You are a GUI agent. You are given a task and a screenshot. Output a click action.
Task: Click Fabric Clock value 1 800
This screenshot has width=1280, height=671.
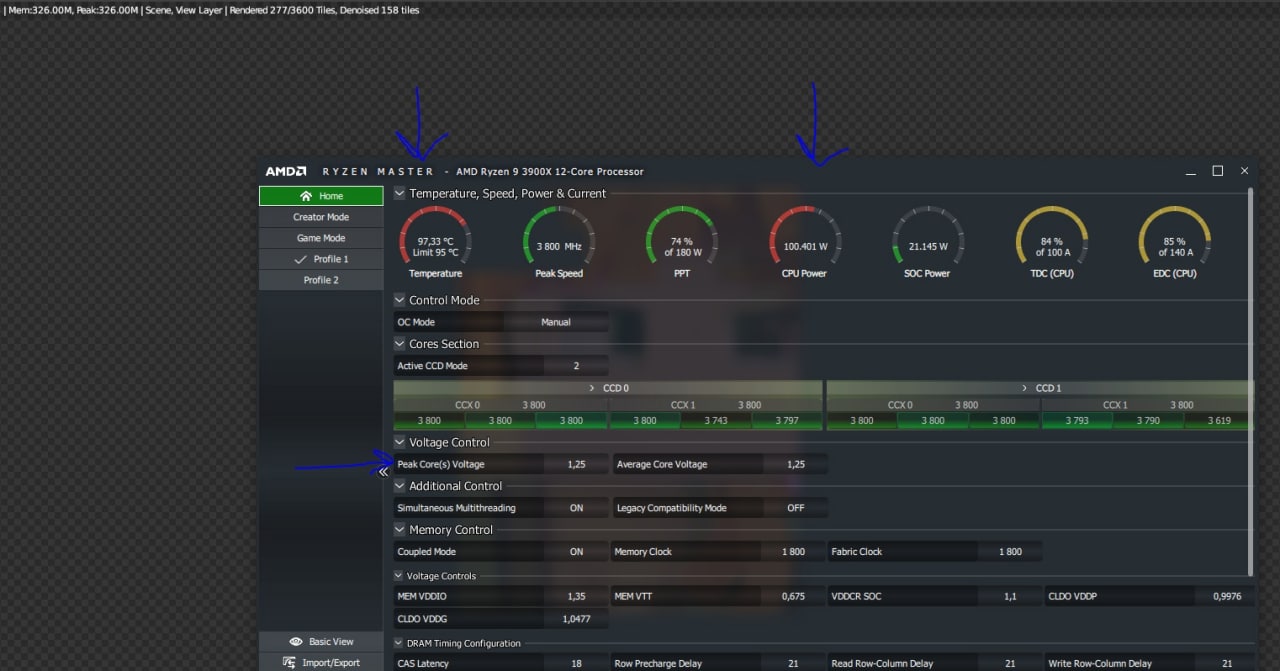1010,552
